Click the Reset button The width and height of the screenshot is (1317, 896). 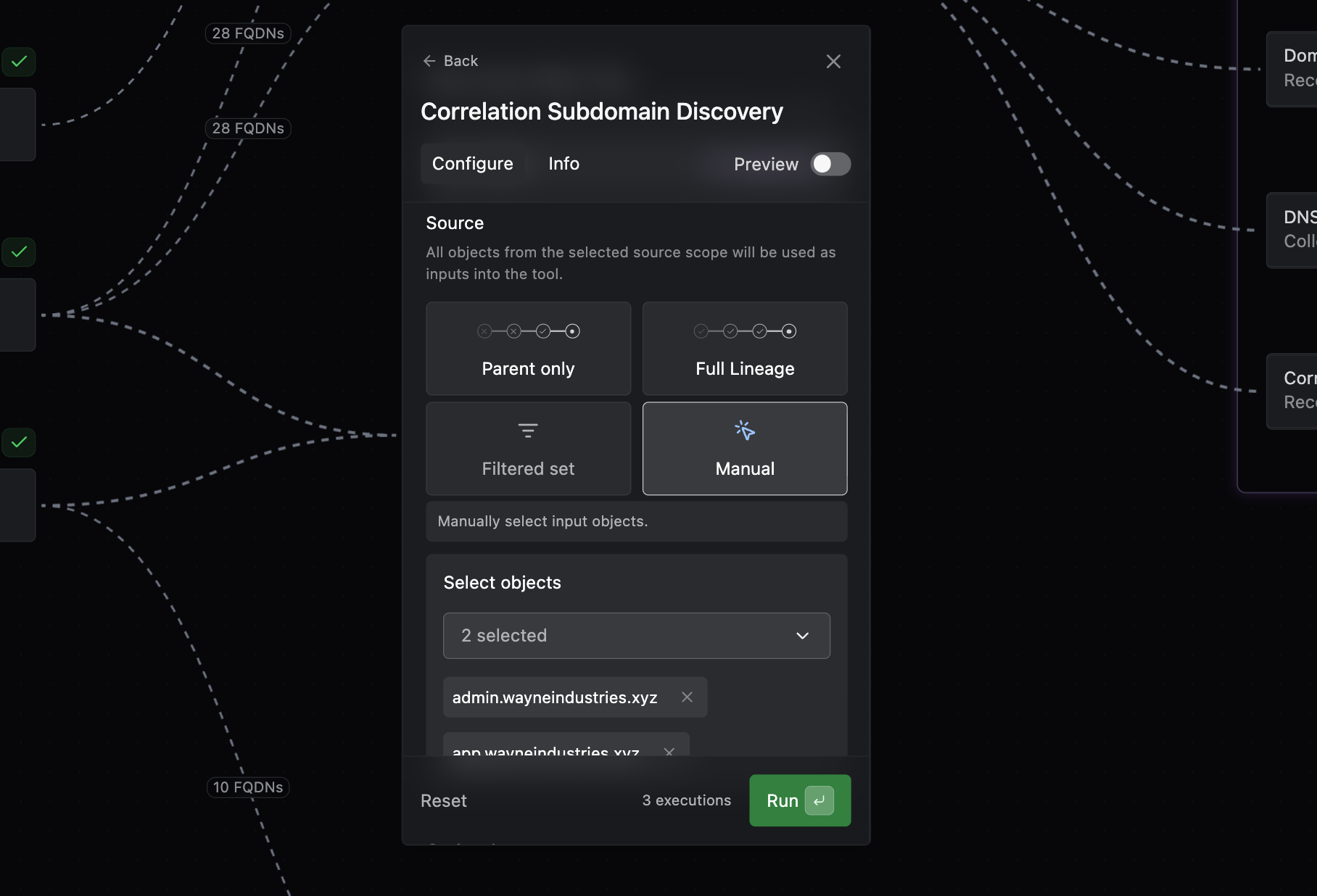click(x=443, y=801)
